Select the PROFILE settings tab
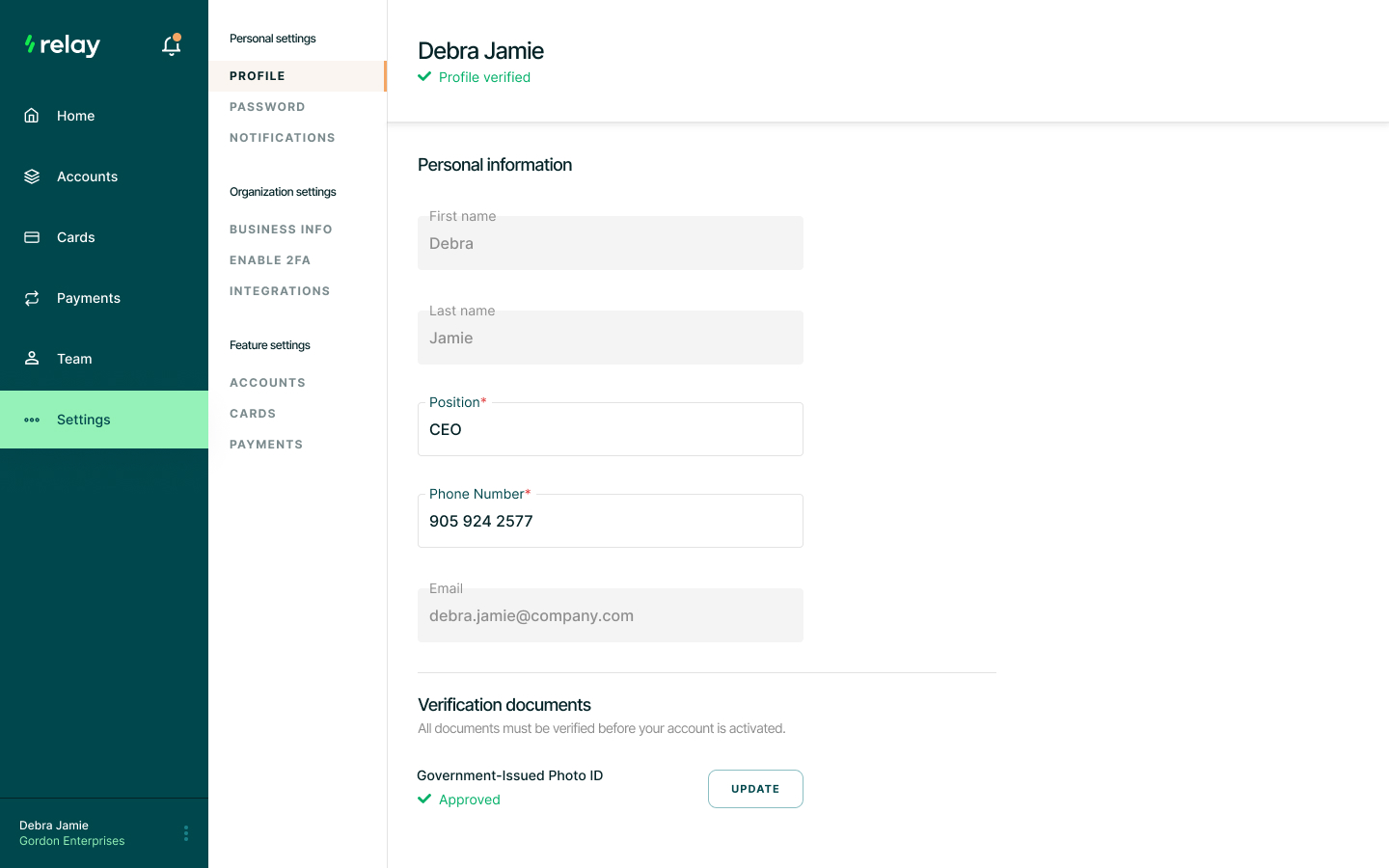 (297, 76)
